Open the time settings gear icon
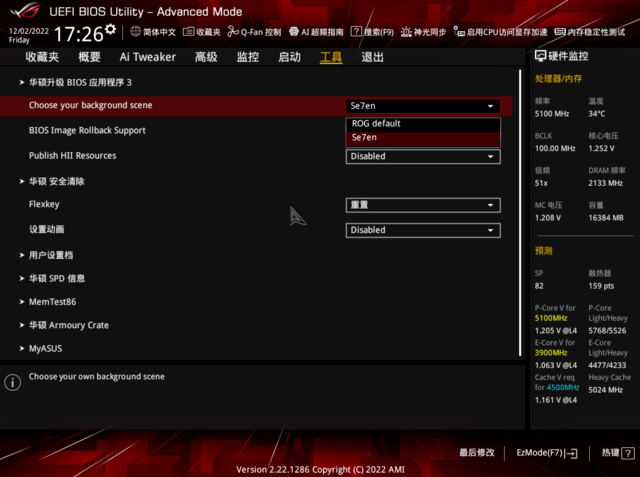This screenshot has height=477, width=640. coord(110,29)
